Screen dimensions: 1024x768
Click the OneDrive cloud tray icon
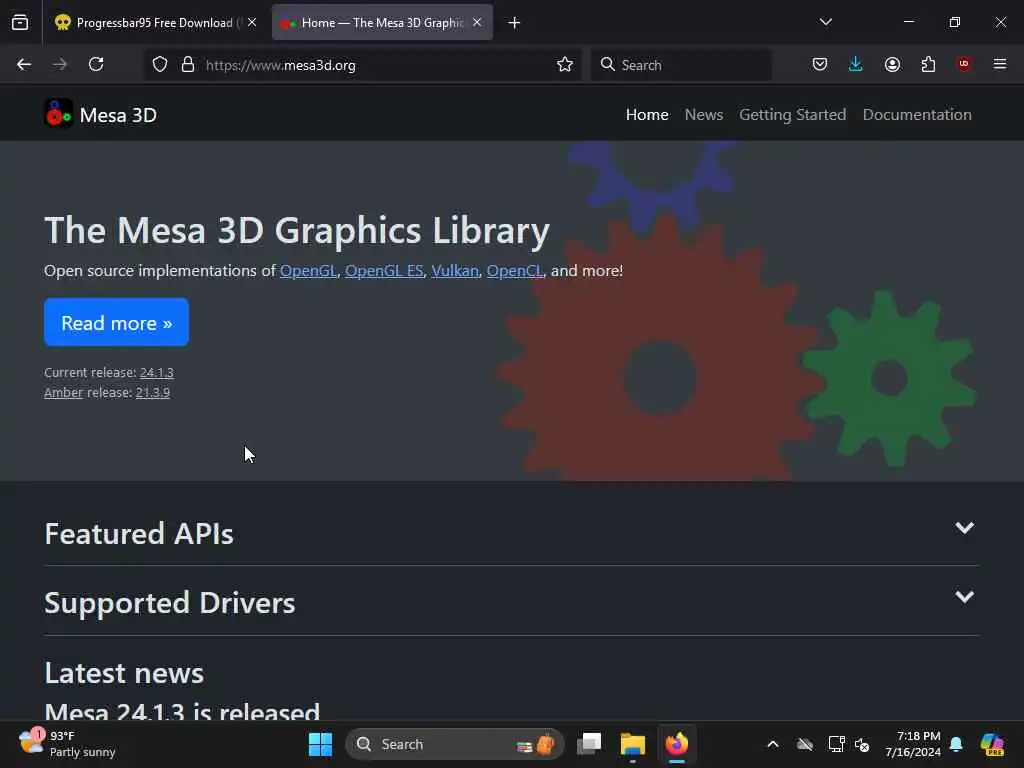pyautogui.click(x=805, y=744)
